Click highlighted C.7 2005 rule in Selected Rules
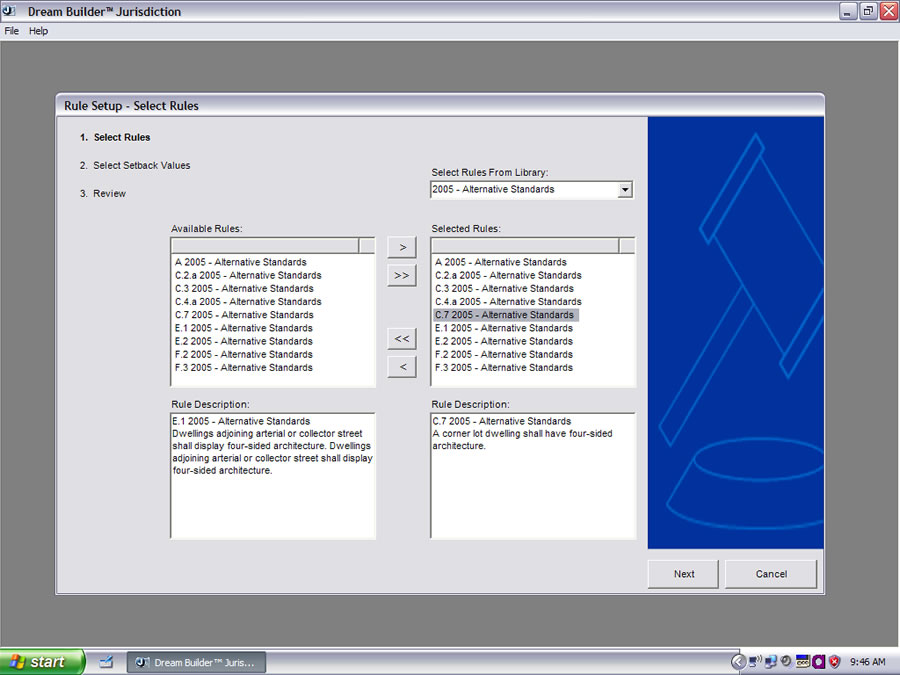 coord(506,315)
